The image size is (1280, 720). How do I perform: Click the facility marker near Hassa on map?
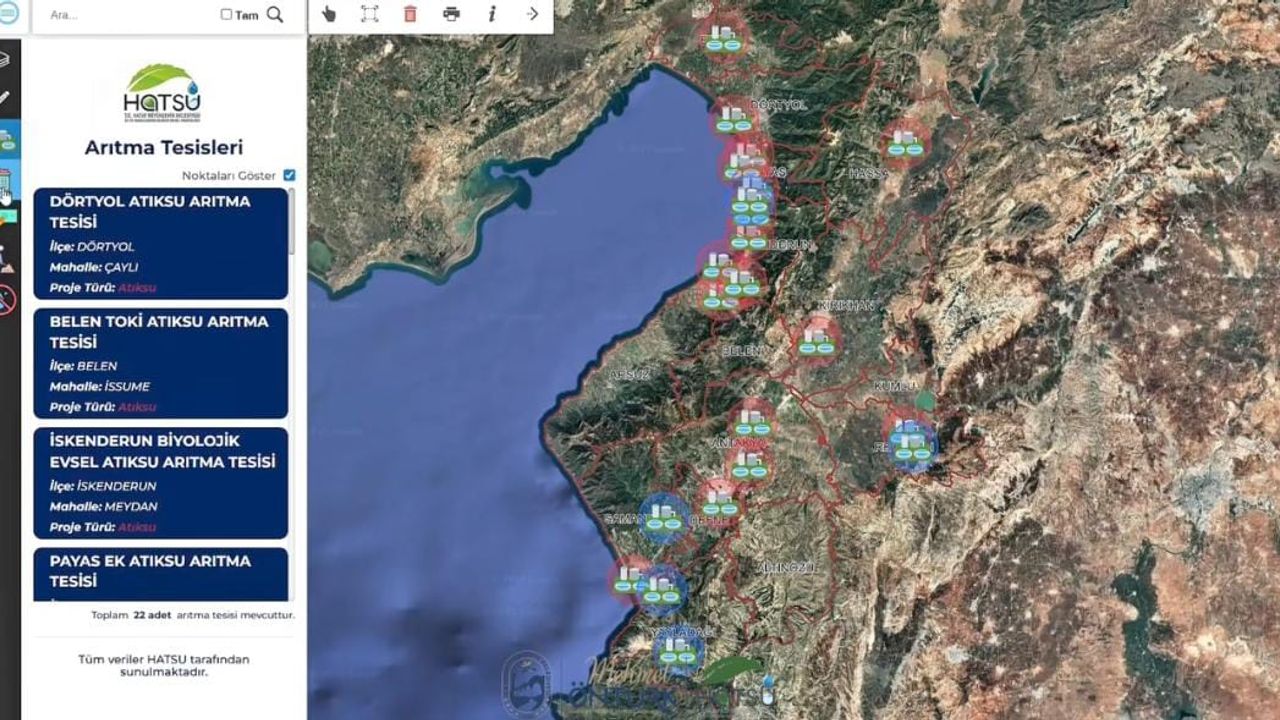(905, 143)
